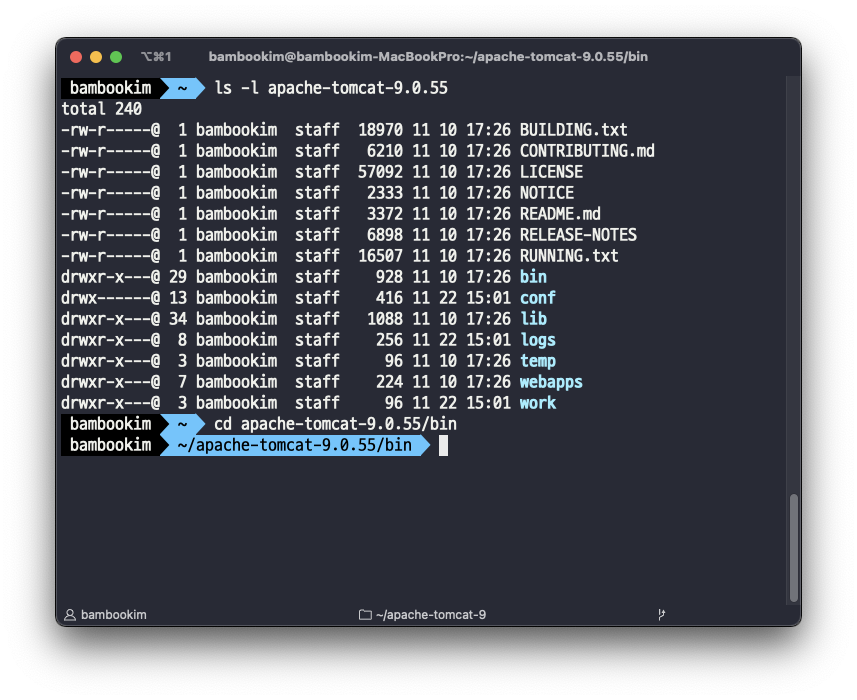
Task: Click the terminal cursor block at the prompt
Action: tap(443, 445)
